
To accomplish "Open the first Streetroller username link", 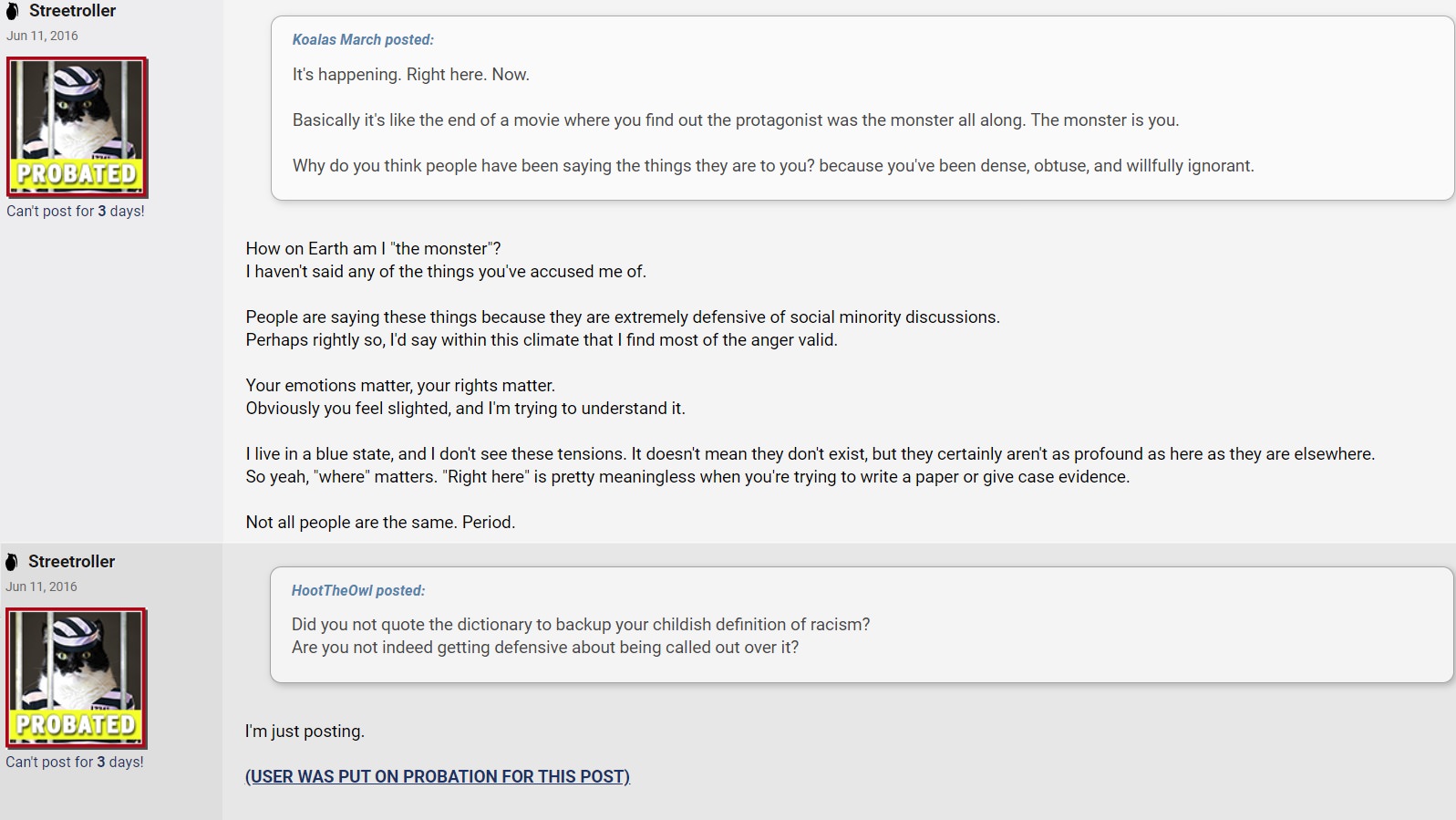I will pyautogui.click(x=72, y=11).
